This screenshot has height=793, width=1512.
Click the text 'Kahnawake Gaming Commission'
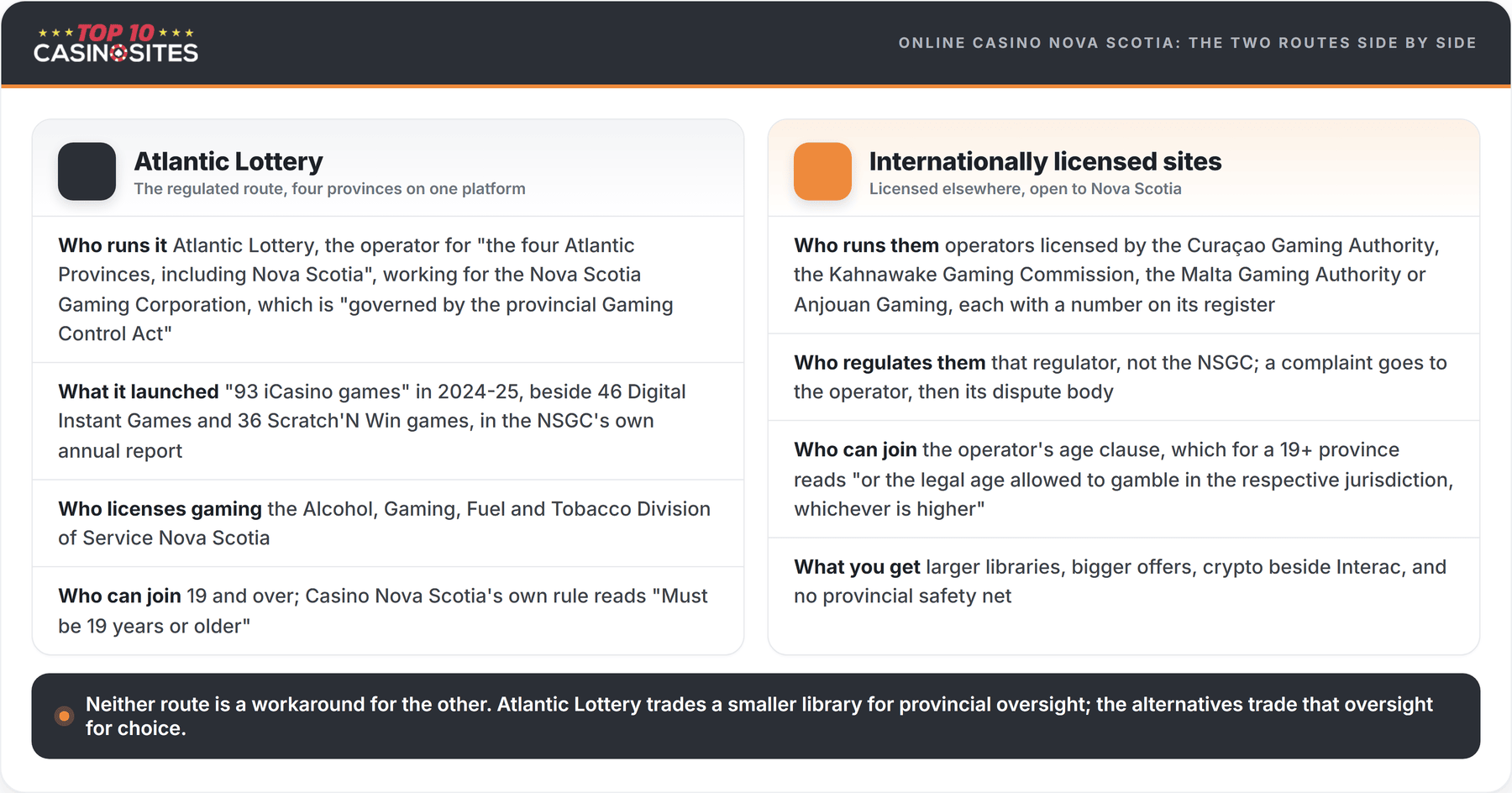coord(982,275)
